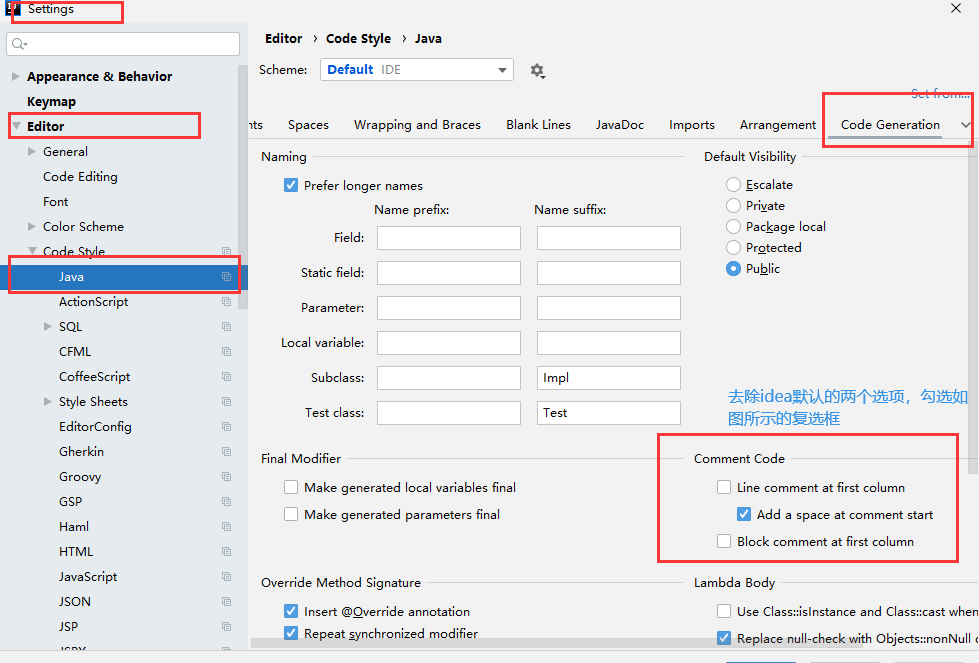Enable Use Class::isInstance and Class::cast option
Image resolution: width=979 pixels, height=663 pixels.
[x=724, y=611]
